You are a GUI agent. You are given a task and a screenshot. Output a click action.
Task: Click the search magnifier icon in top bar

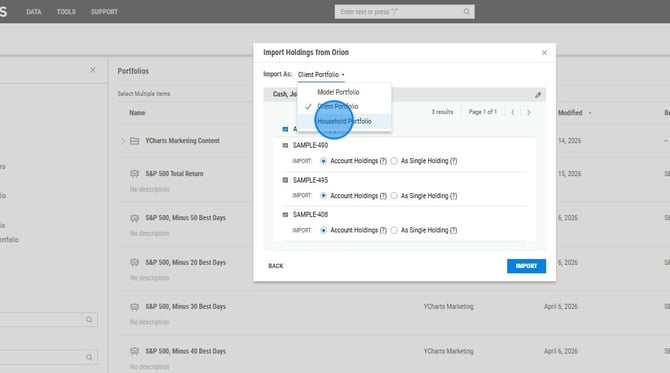(466, 12)
